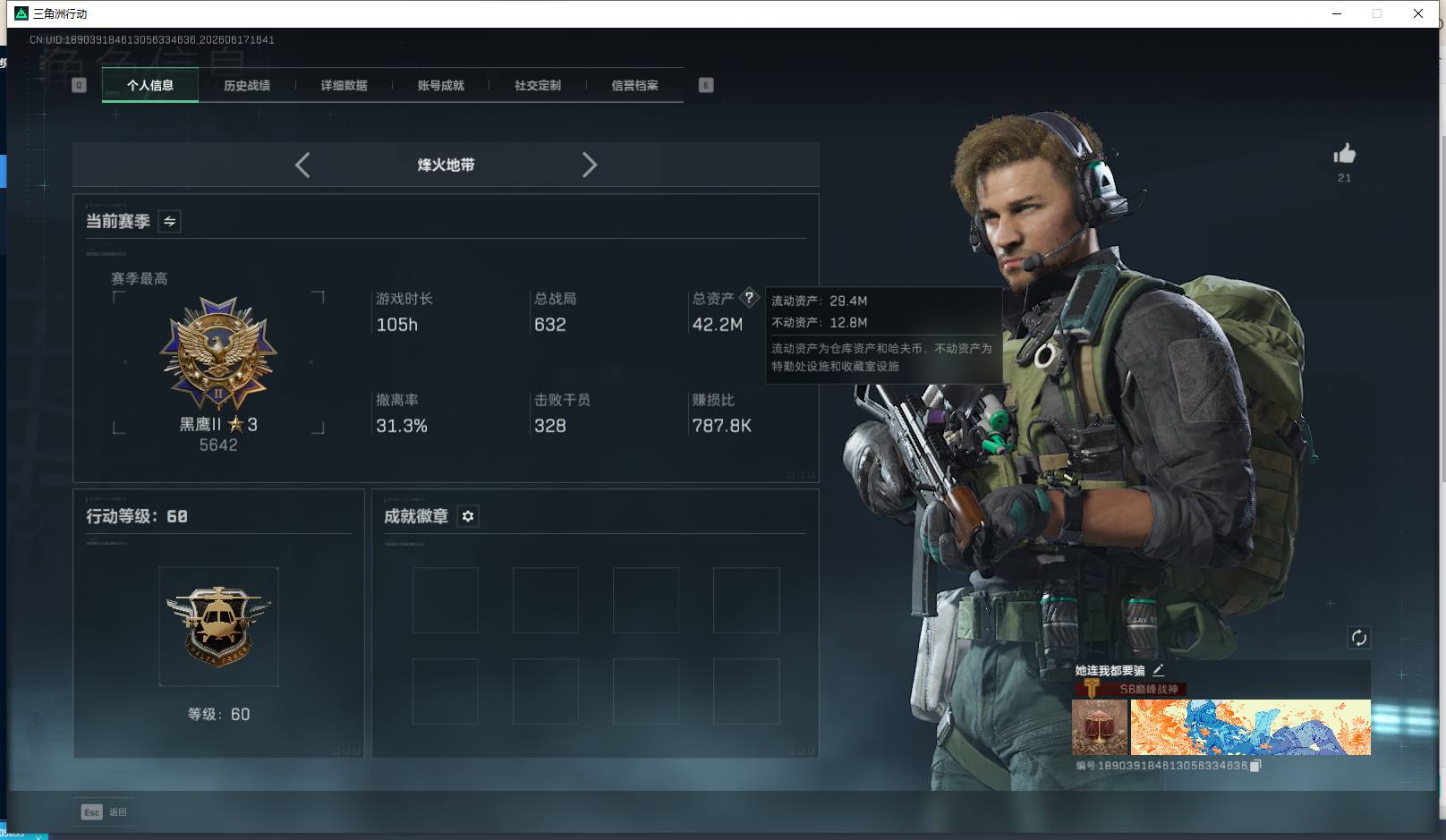This screenshot has height=840, width=1446.
Task: View the 信誉档案 tab
Action: pos(634,85)
